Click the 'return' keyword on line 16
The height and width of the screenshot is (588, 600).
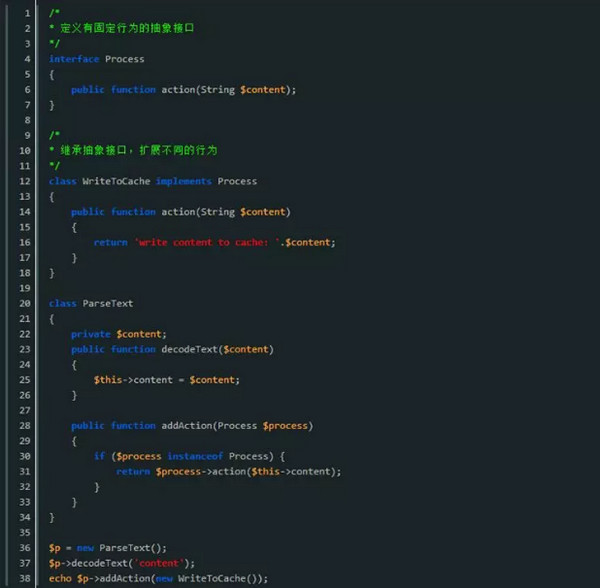[110, 242]
